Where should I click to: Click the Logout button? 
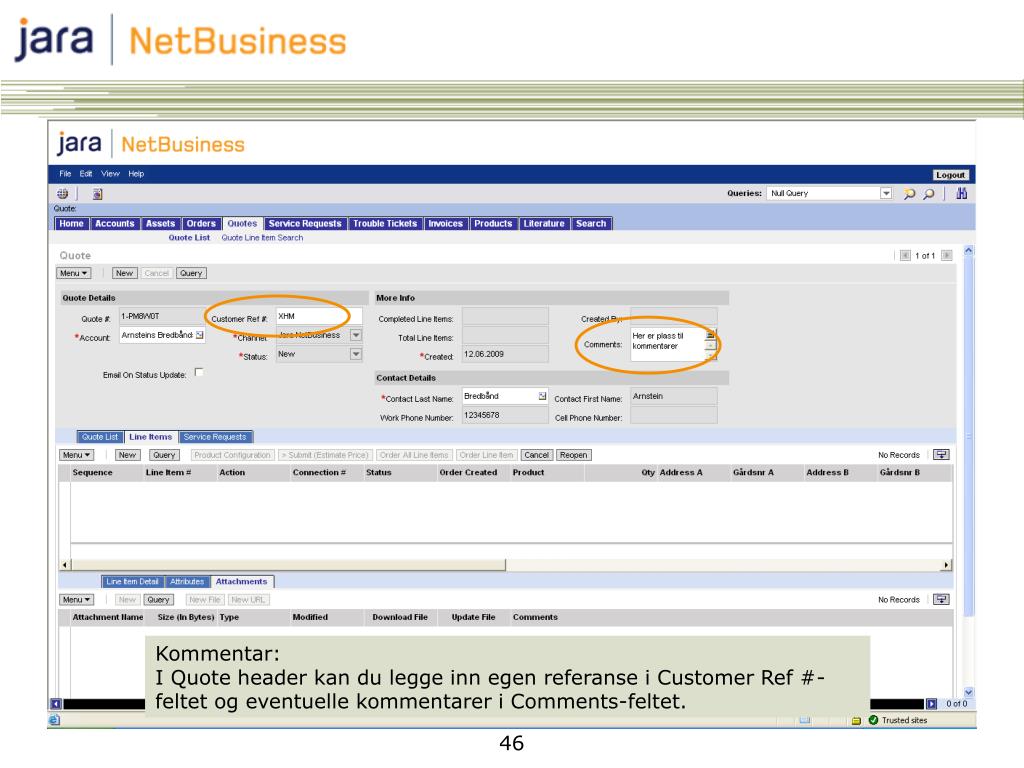950,175
